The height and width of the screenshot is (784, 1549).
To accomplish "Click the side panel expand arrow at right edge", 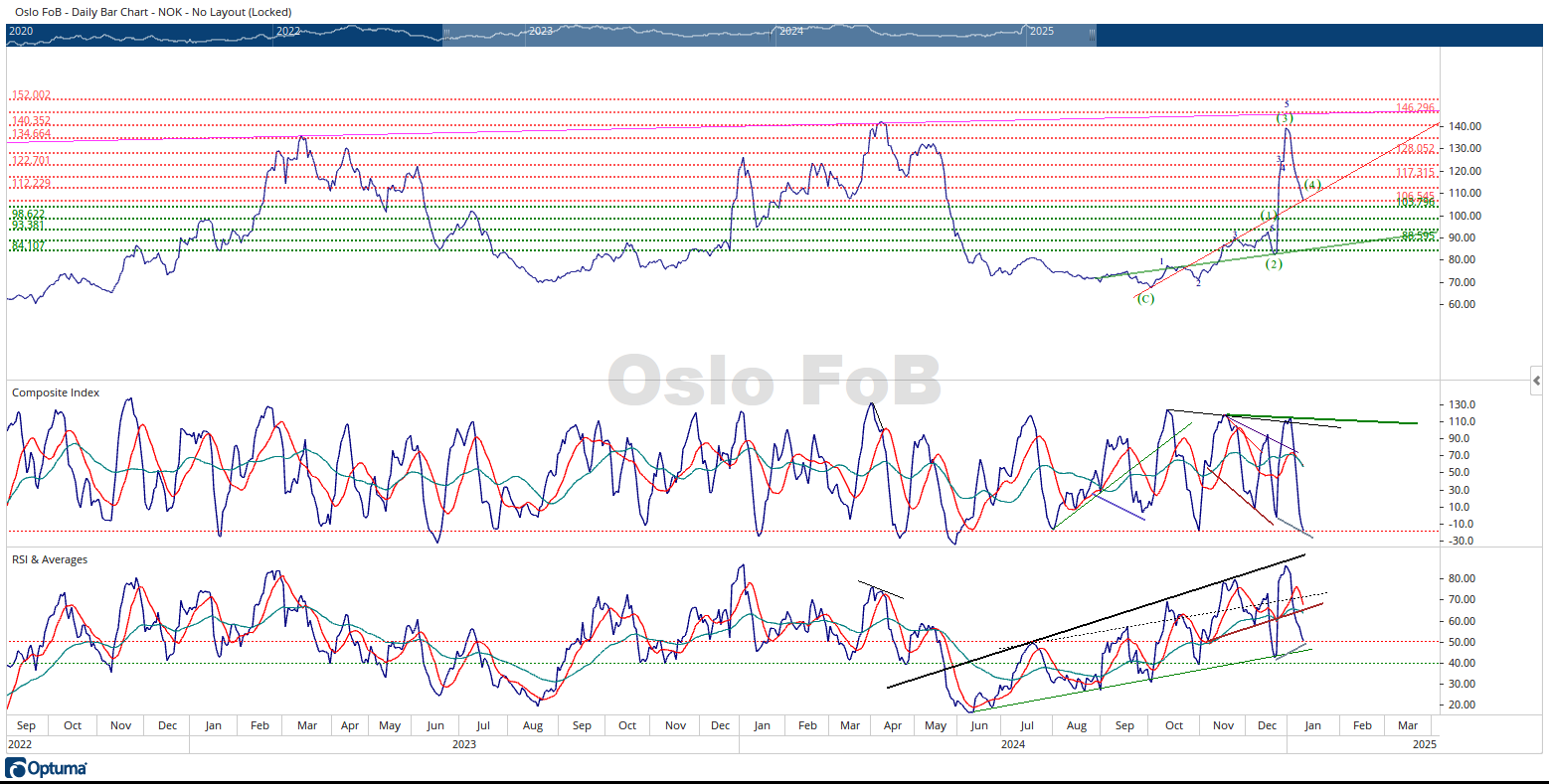I will pos(1537,381).
